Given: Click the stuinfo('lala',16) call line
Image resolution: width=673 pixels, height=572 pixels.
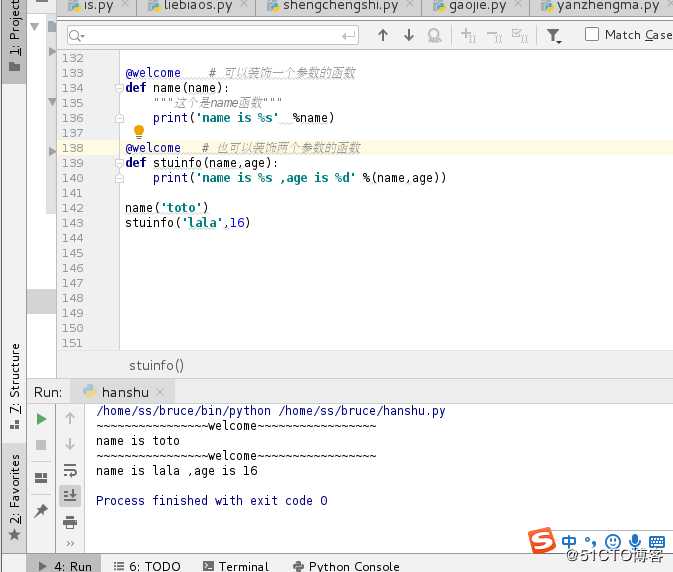Looking at the screenshot, I should coord(188,223).
